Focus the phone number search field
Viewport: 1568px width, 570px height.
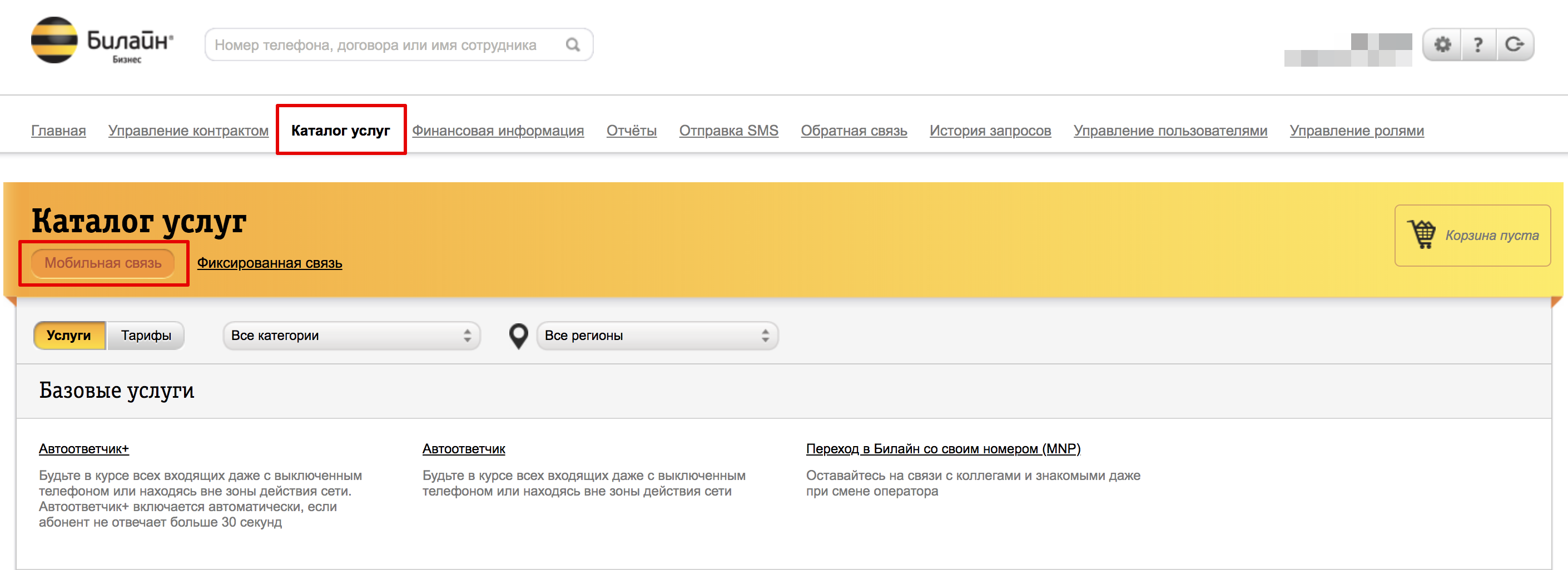pos(399,44)
